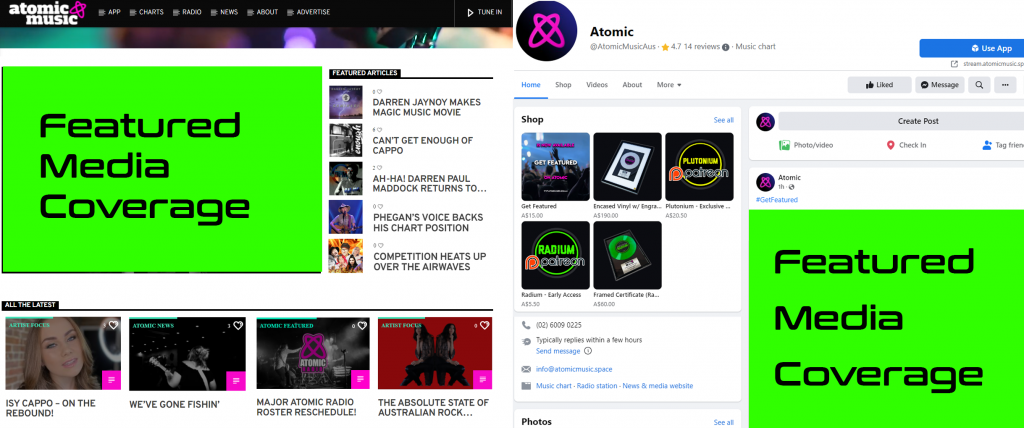Viewport: 1024px width, 428px height.
Task: Select the Home tab on Facebook page
Action: [531, 85]
